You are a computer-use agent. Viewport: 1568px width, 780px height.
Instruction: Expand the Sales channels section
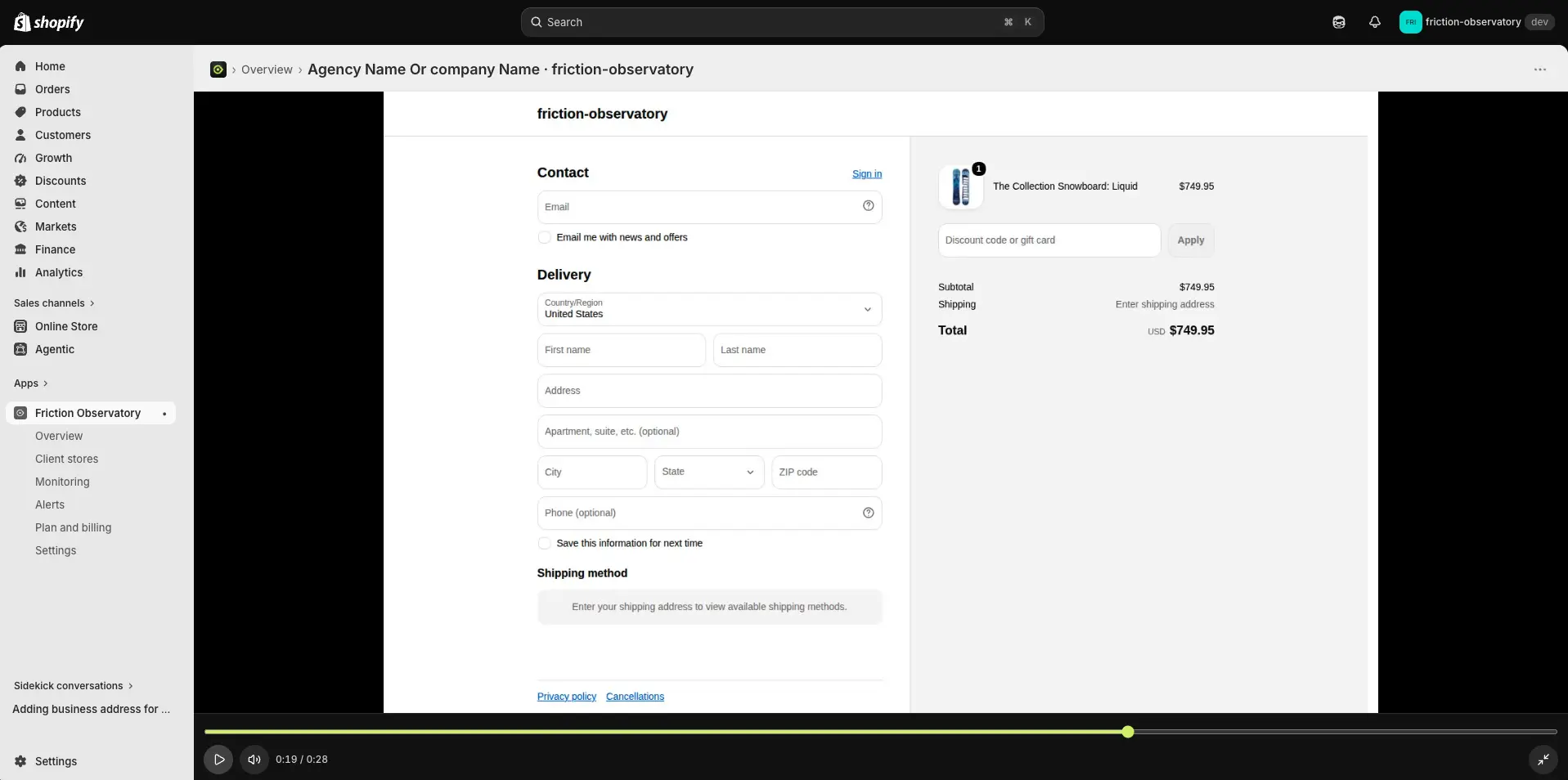pyautogui.click(x=54, y=303)
